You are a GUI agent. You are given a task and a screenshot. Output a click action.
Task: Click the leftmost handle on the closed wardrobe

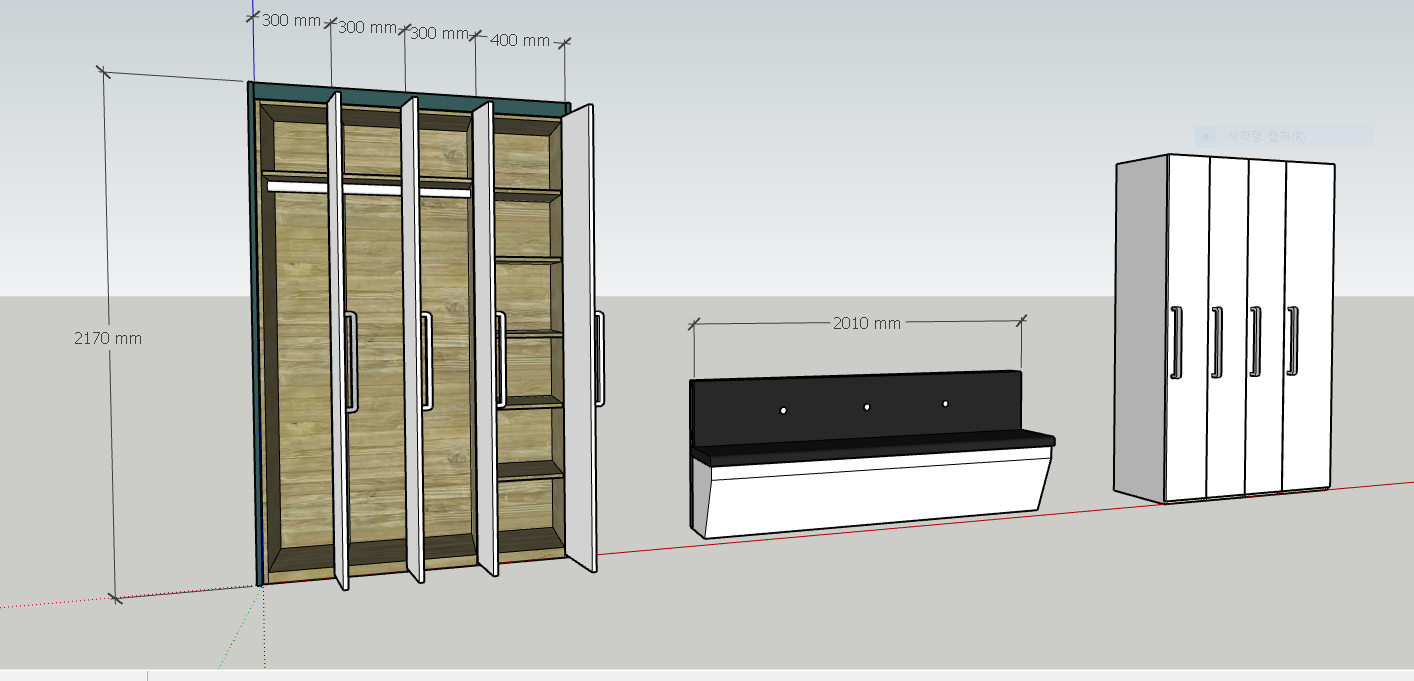tap(1177, 343)
